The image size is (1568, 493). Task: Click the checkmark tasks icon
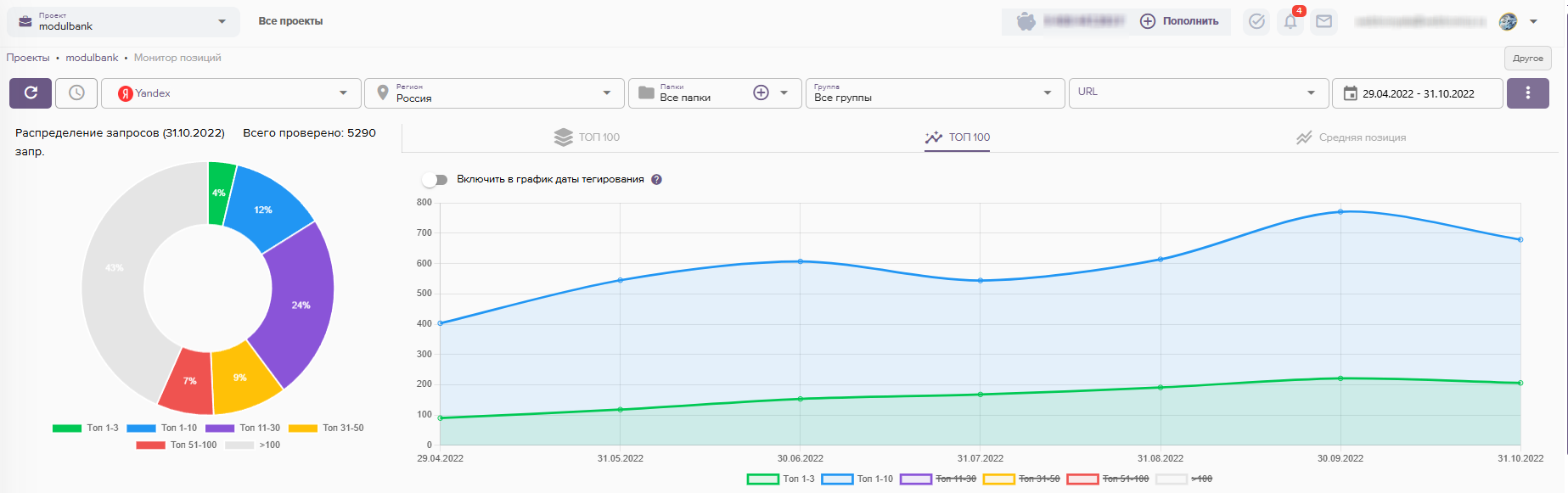point(1256,22)
